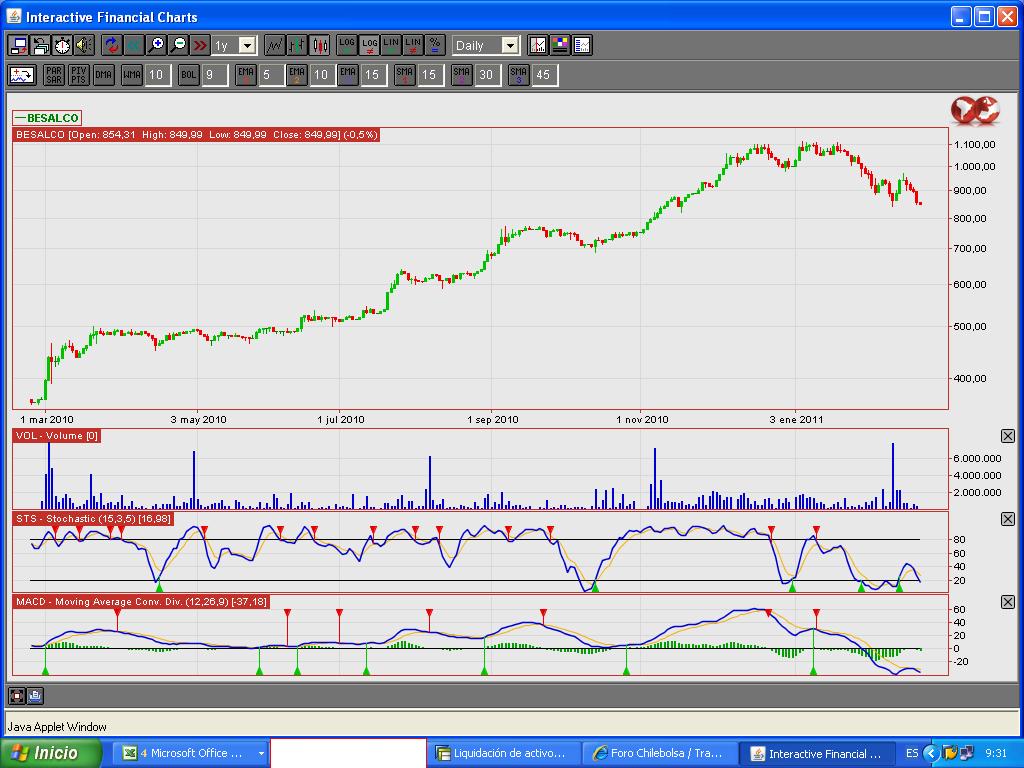Click the red double-arrow forward icon
The height and width of the screenshot is (768, 1024).
(x=200, y=45)
